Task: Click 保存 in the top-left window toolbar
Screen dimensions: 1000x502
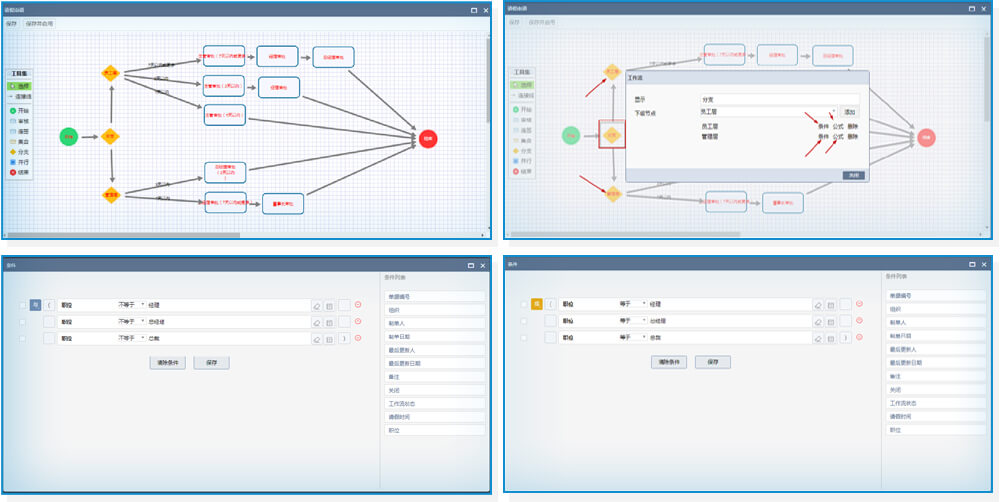Action: tap(11, 22)
